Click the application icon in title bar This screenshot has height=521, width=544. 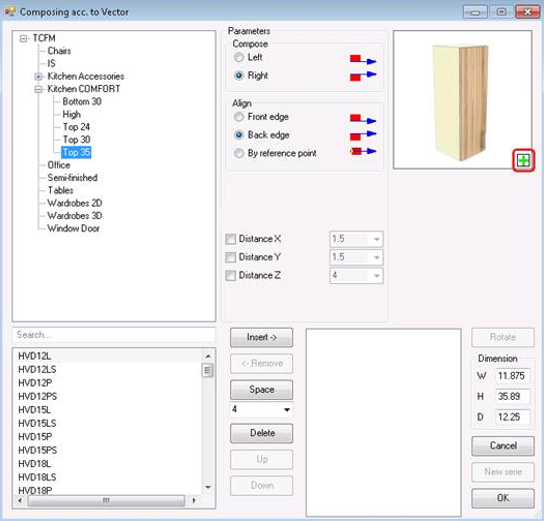(x=10, y=11)
